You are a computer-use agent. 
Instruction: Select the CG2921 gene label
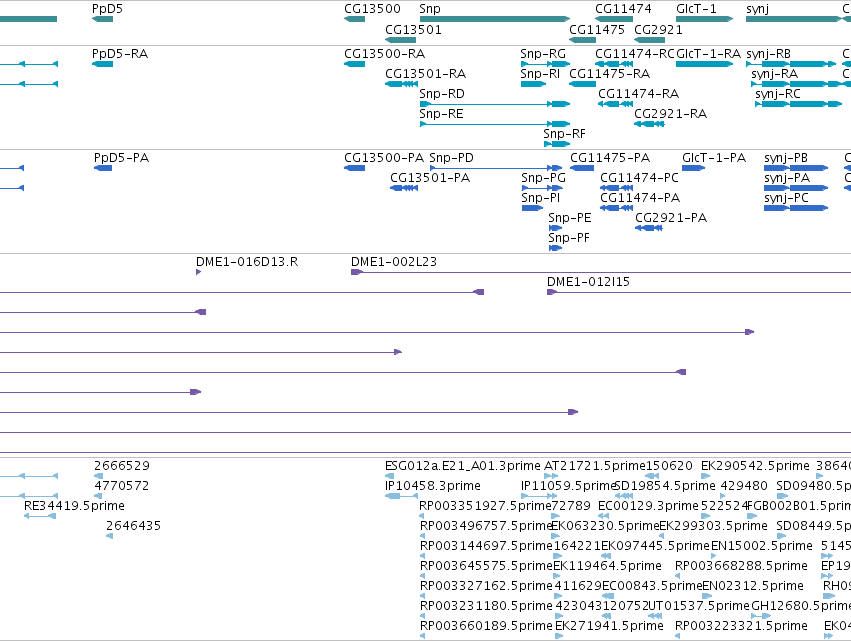[658, 29]
